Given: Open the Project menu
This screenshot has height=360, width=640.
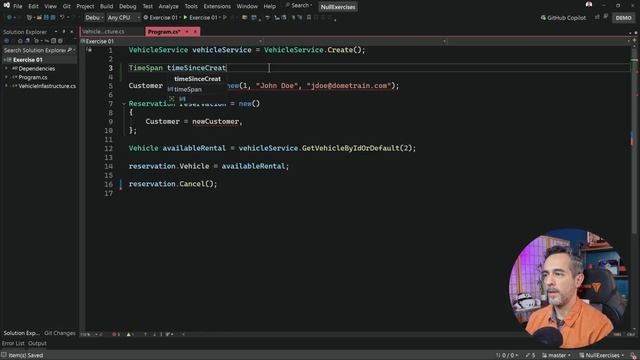Looking at the screenshot, I should click(x=85, y=7).
